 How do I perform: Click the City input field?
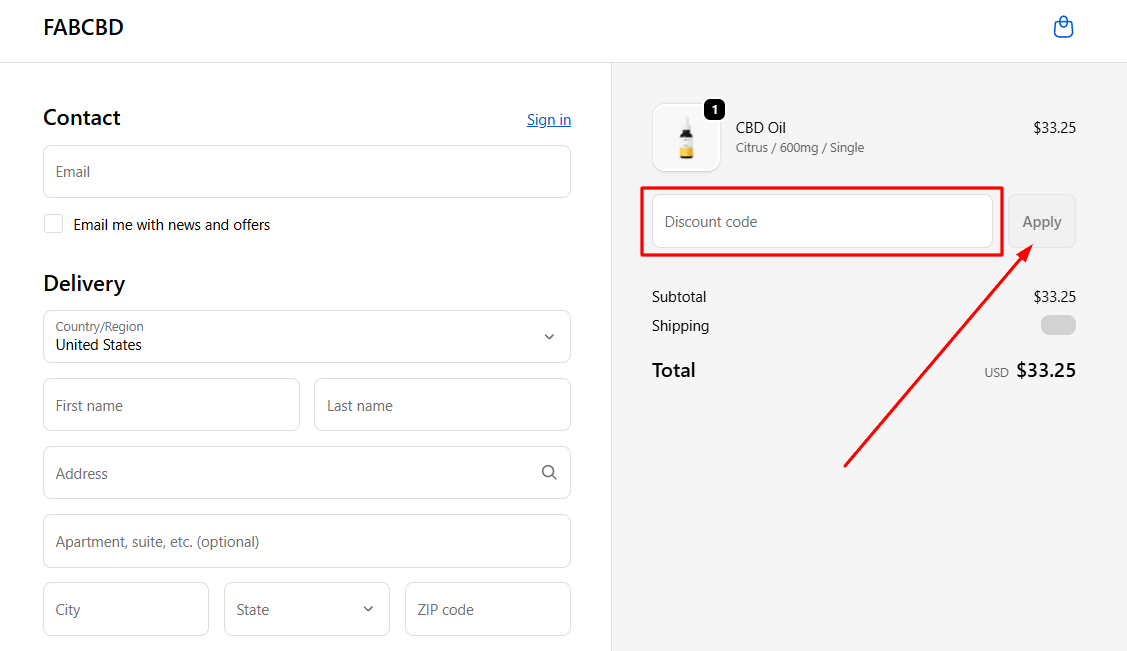tap(126, 609)
